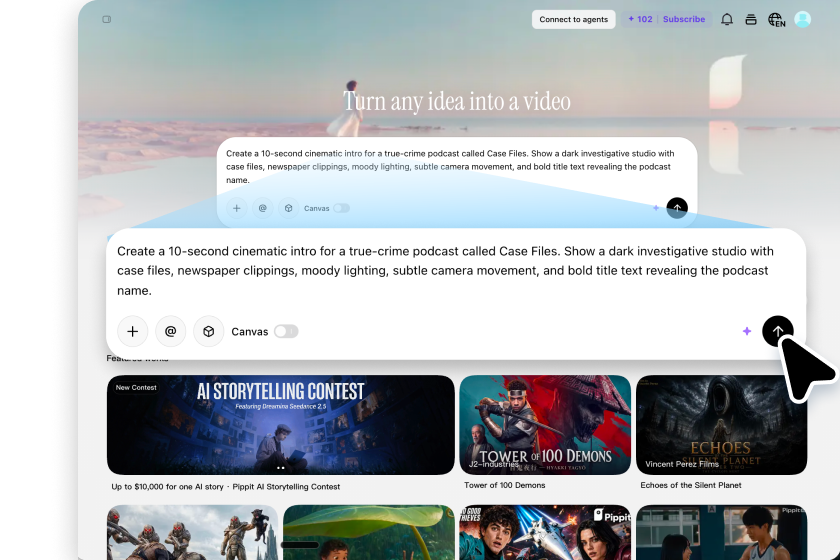Submit prompt with enlarged black arrow button

pos(777,331)
